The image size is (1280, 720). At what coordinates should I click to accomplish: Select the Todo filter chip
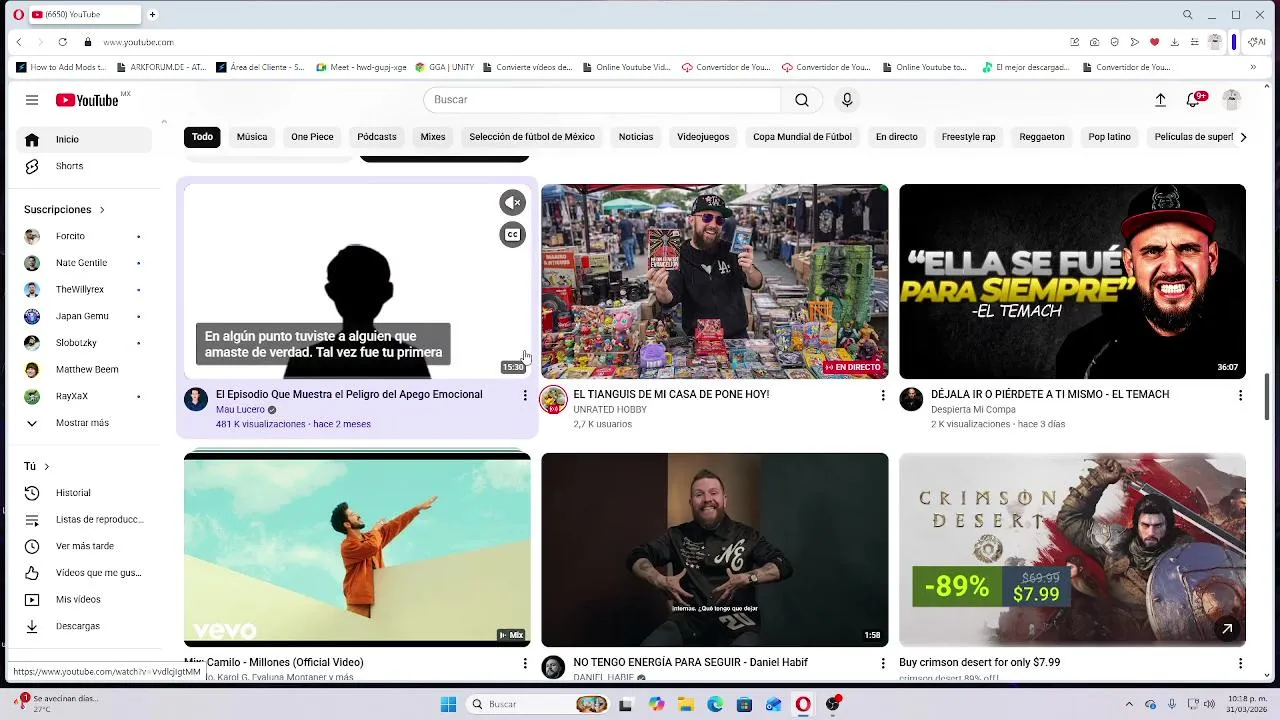point(203,137)
